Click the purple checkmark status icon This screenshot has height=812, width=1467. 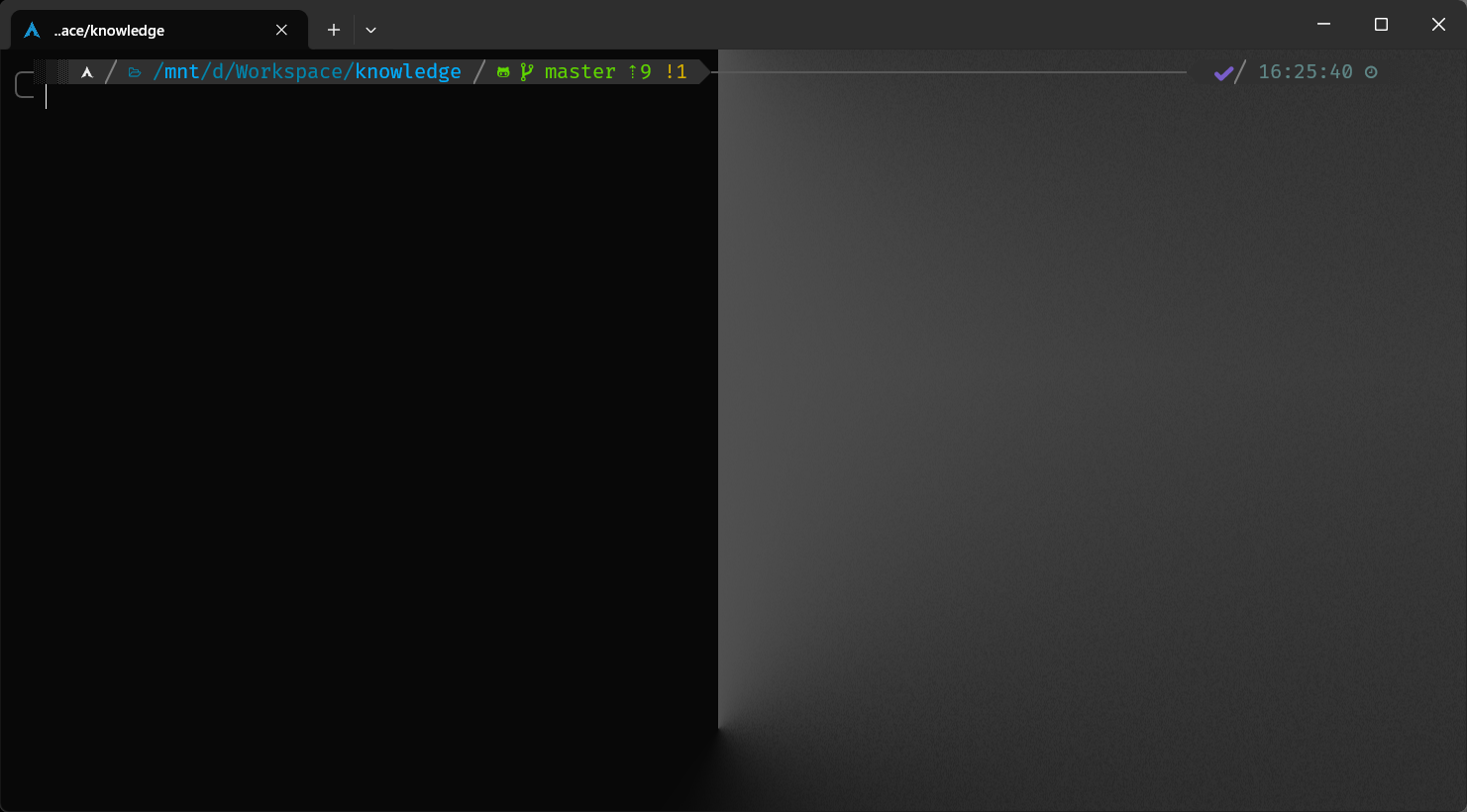pyautogui.click(x=1223, y=72)
